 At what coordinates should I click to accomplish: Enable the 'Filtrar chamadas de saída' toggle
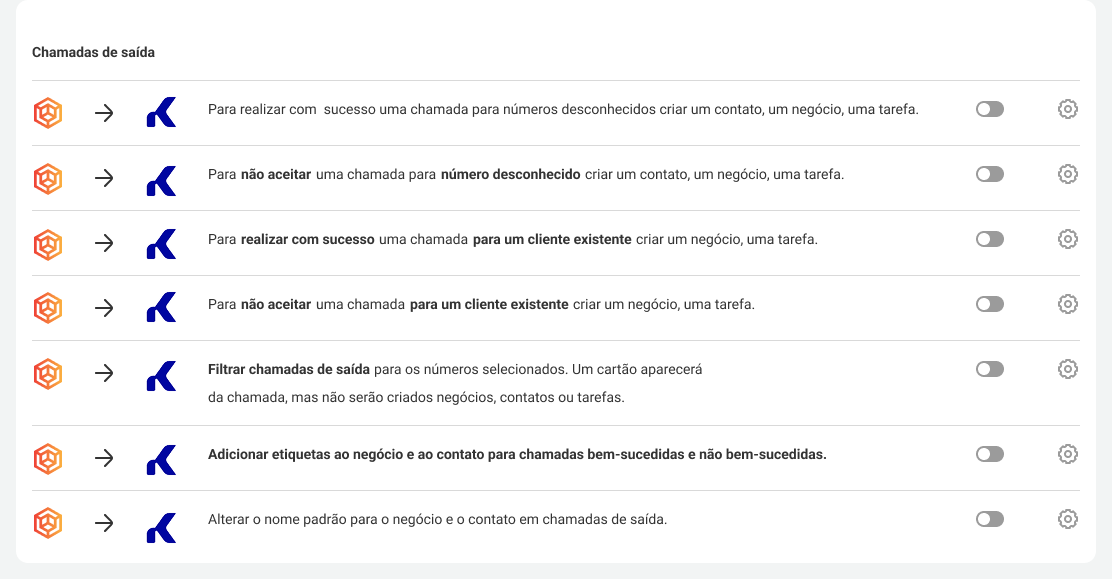coord(989,369)
